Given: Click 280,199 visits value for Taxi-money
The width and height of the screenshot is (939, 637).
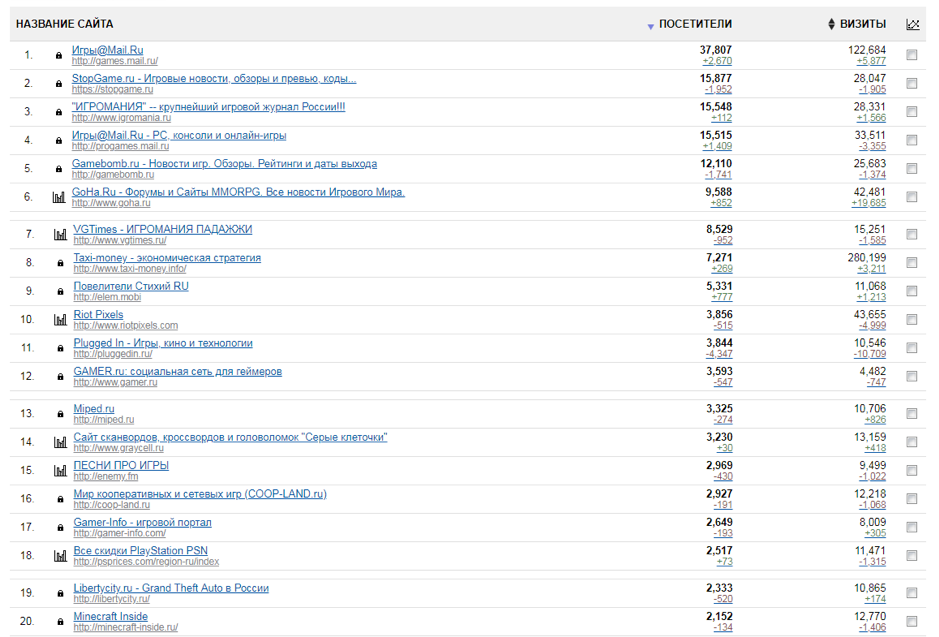Looking at the screenshot, I should 867,257.
